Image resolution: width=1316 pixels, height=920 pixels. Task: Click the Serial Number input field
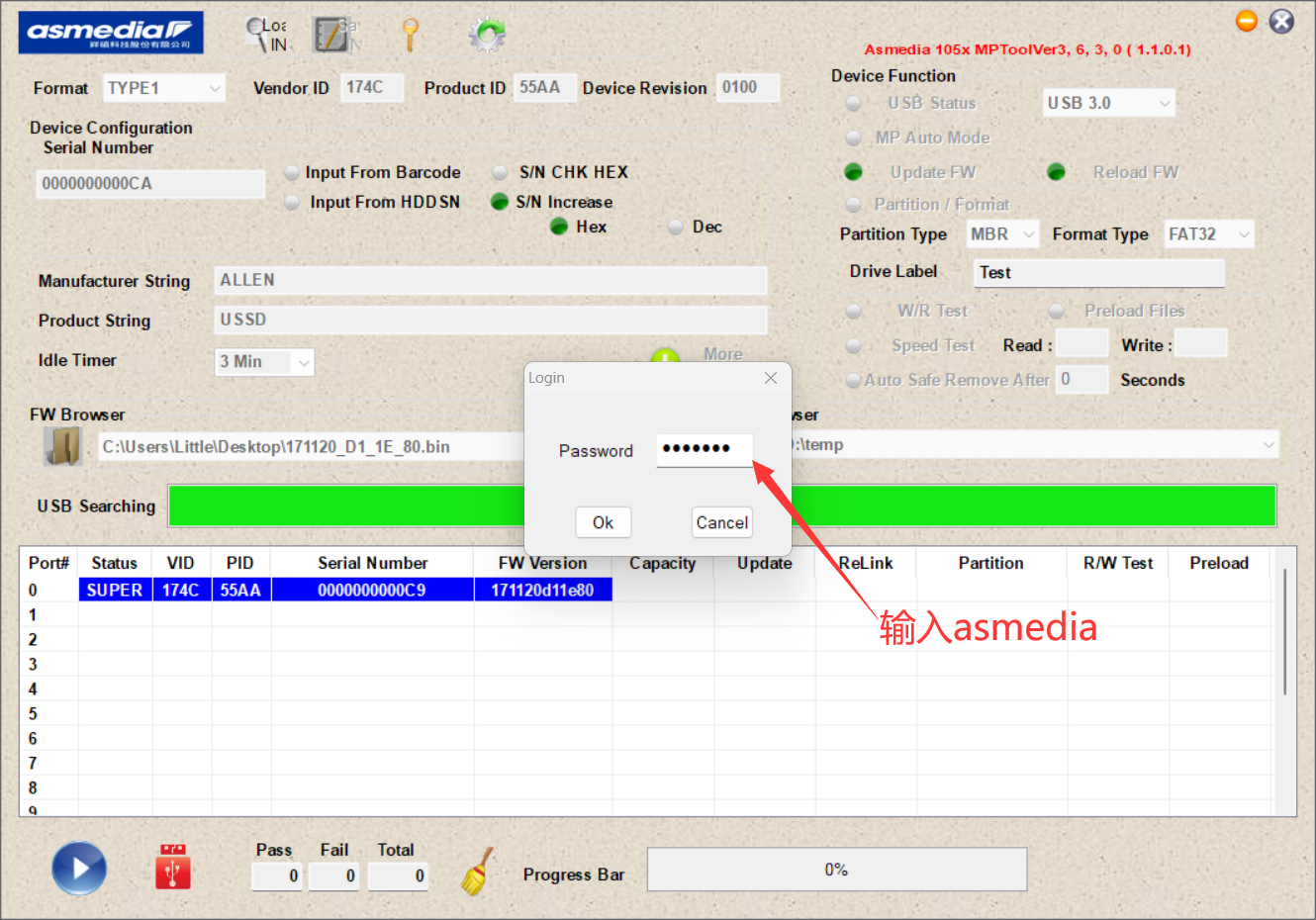click(150, 184)
